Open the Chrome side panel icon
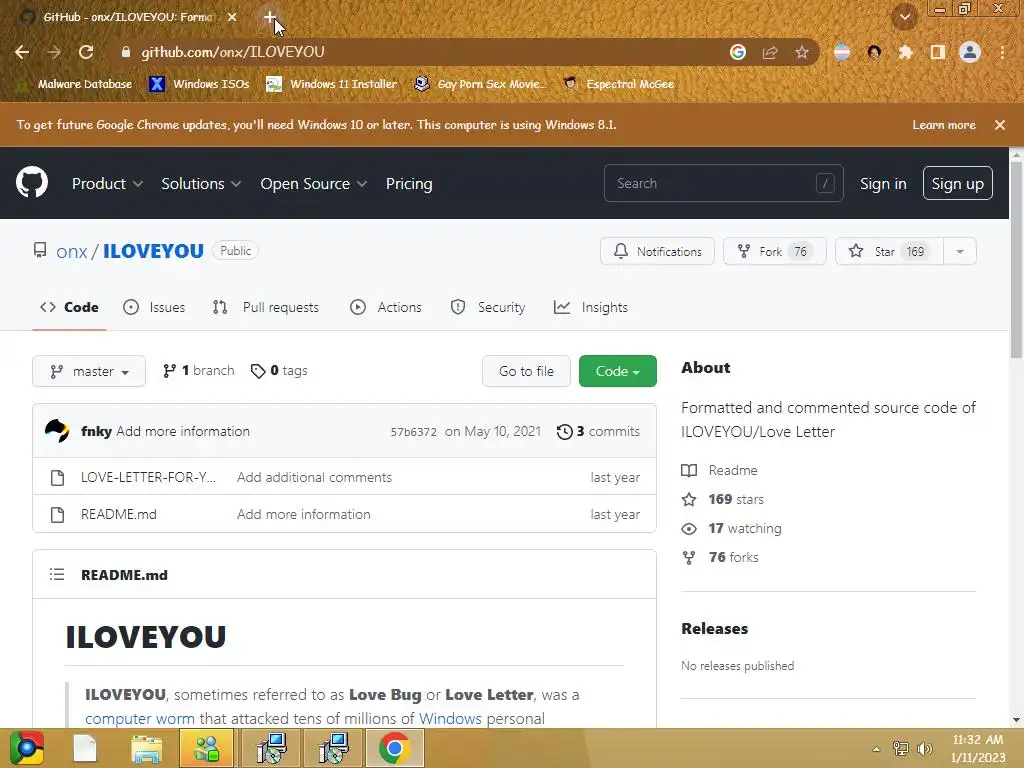 [938, 52]
